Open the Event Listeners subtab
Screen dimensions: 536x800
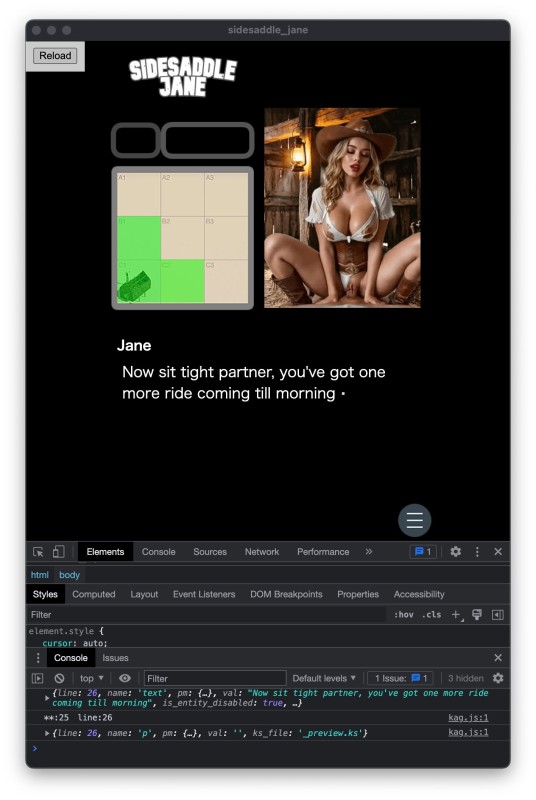coord(204,594)
